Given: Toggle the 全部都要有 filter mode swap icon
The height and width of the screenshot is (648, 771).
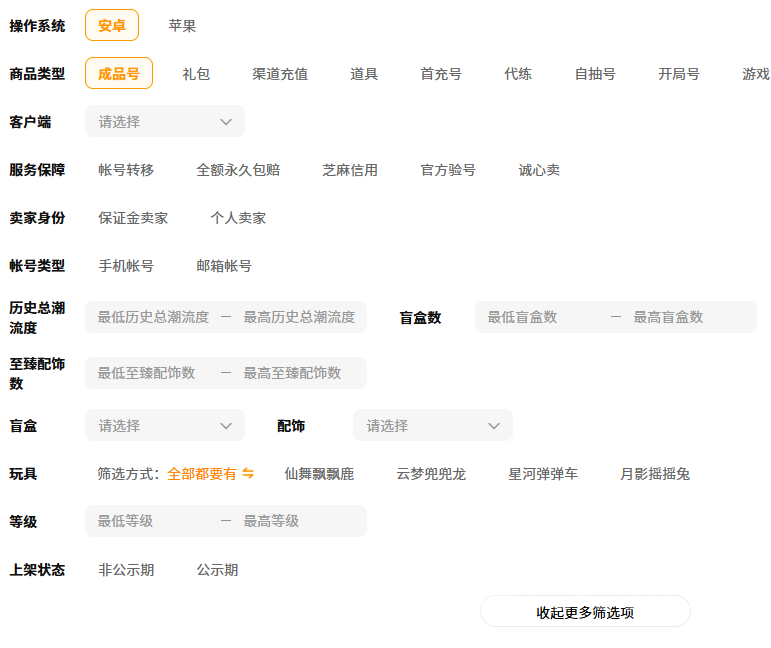Looking at the screenshot, I should (x=248, y=474).
